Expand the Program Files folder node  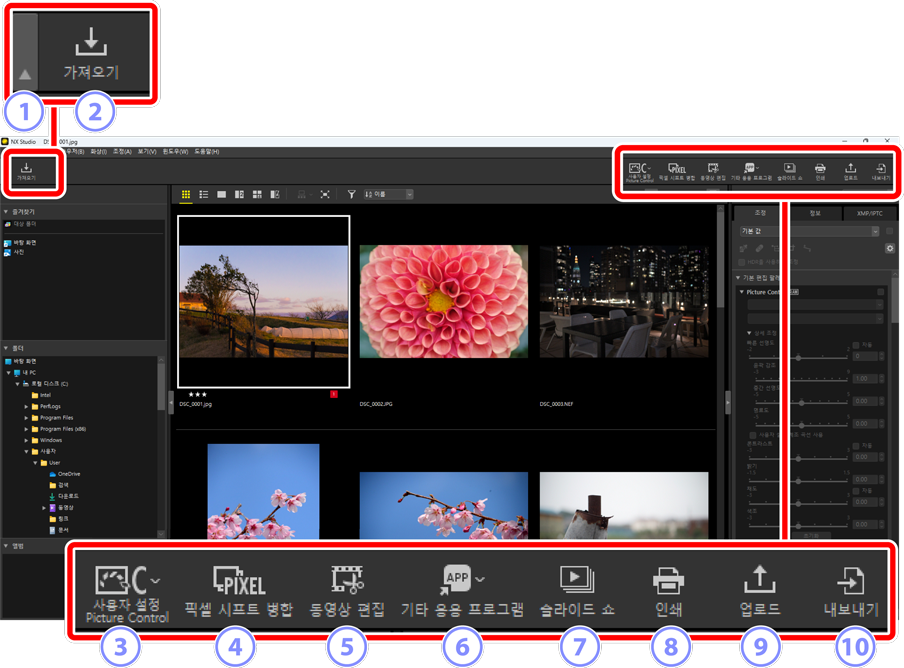point(27,418)
